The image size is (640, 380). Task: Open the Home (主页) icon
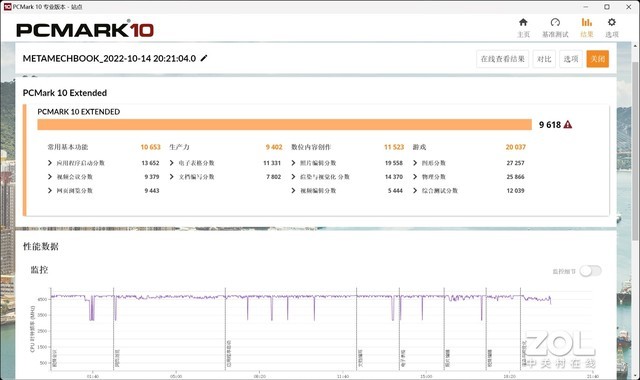tap(523, 22)
